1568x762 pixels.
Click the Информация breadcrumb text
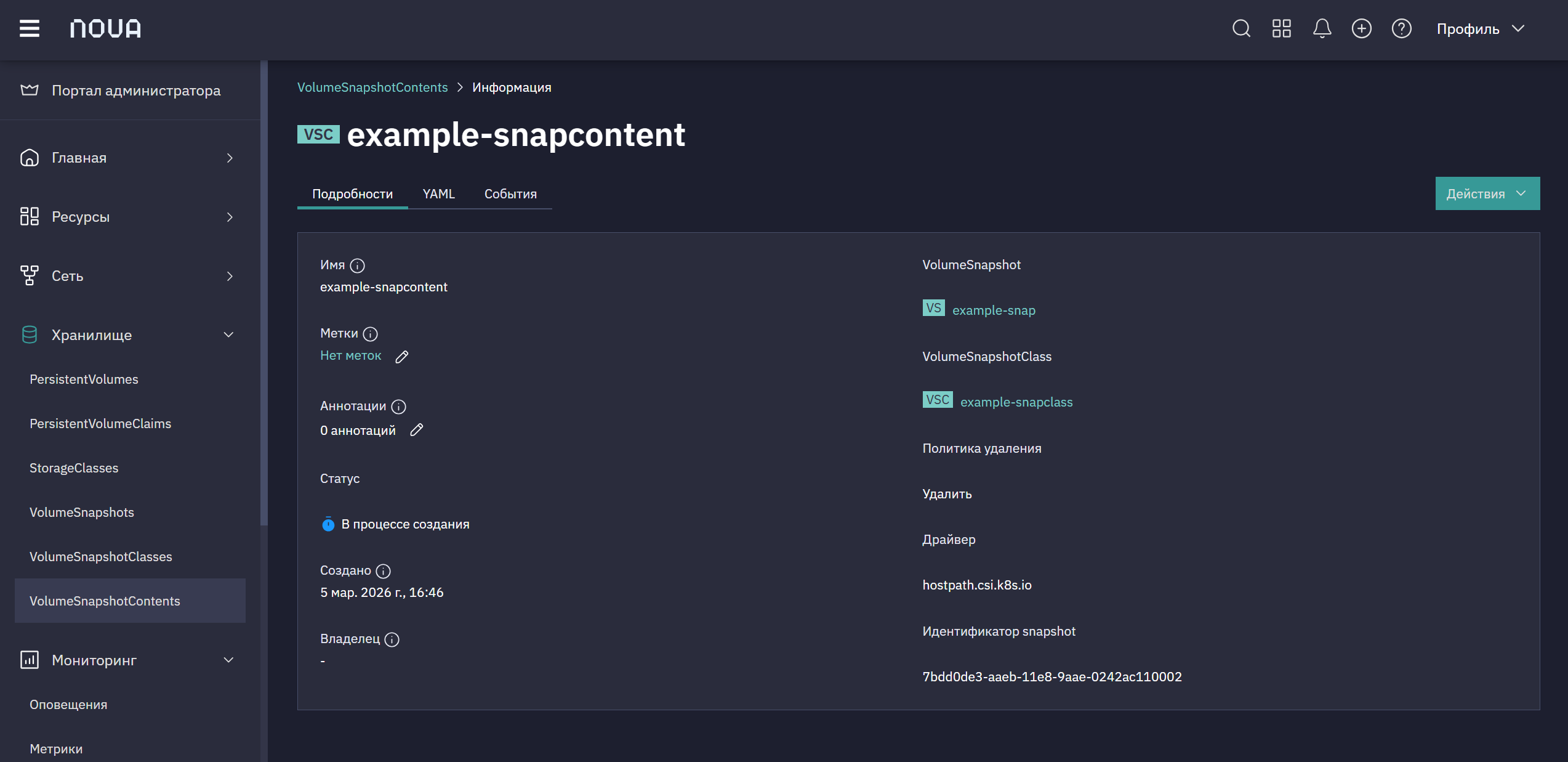tap(512, 87)
